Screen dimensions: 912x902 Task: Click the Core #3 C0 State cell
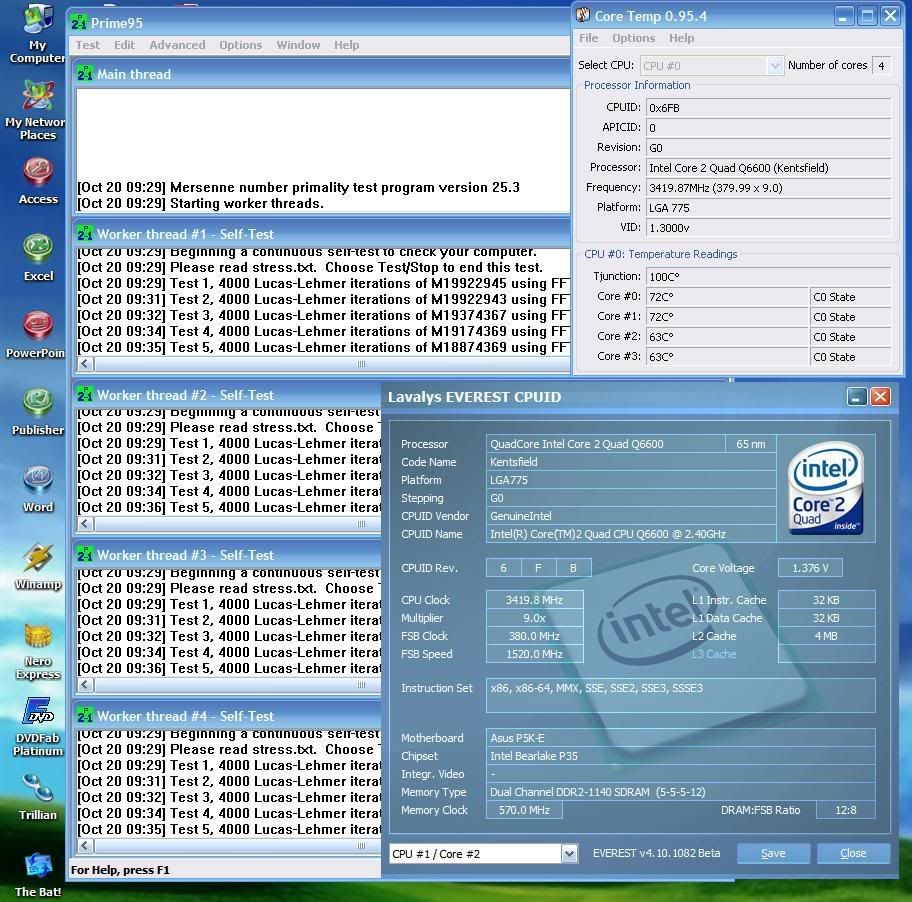coord(850,356)
